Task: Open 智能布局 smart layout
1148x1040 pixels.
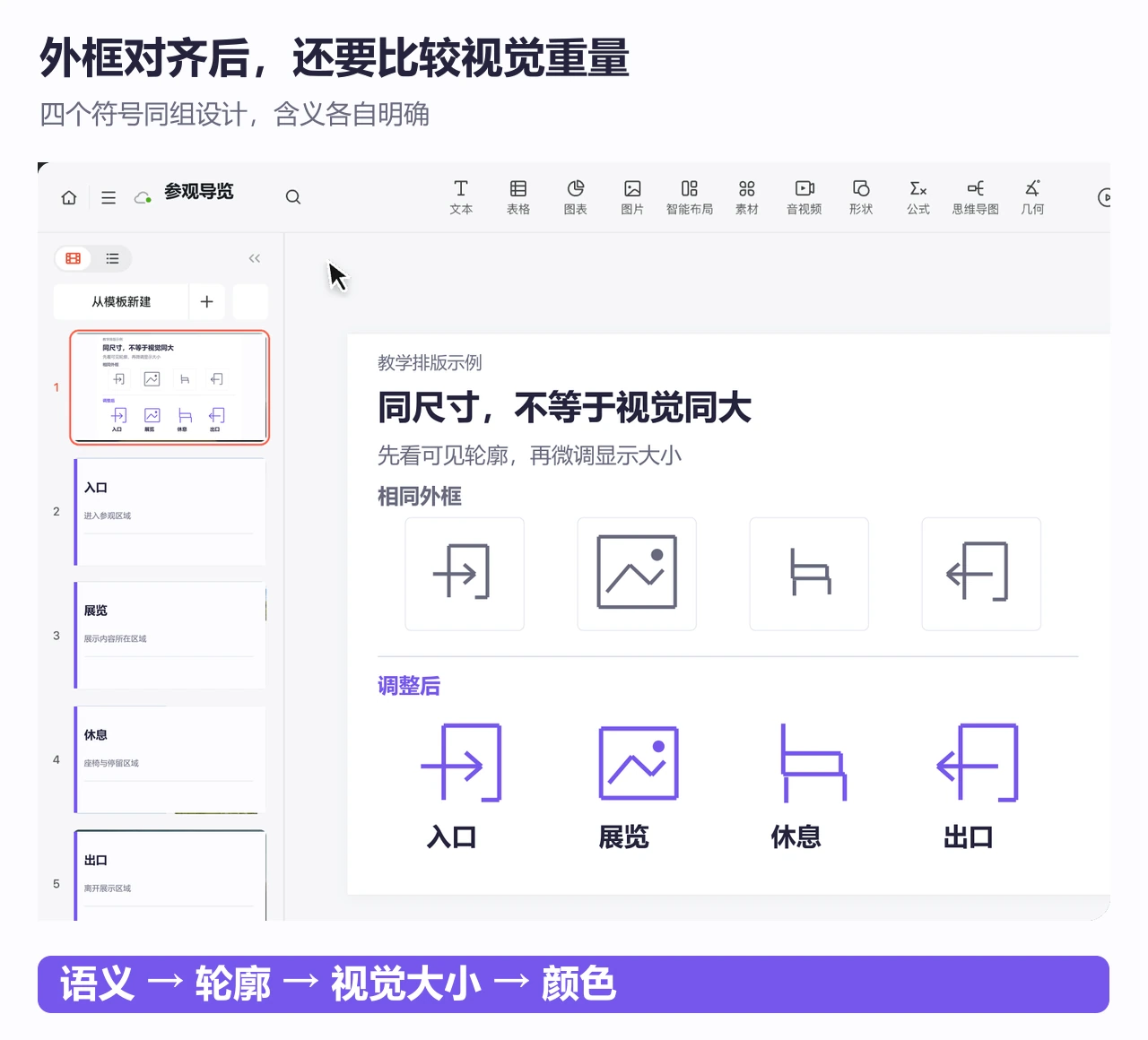Action: point(690,197)
